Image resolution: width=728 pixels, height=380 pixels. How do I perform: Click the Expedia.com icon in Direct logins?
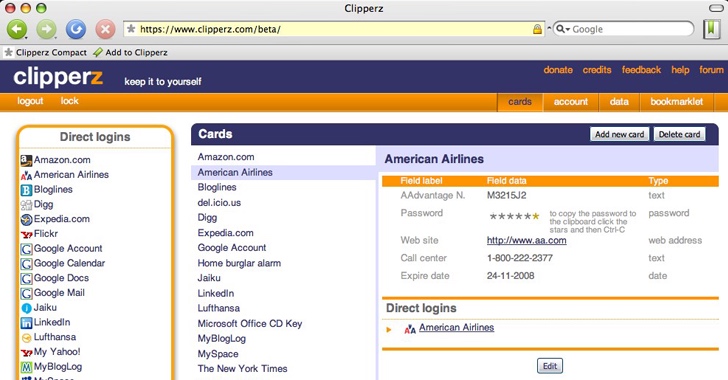[x=26, y=219]
